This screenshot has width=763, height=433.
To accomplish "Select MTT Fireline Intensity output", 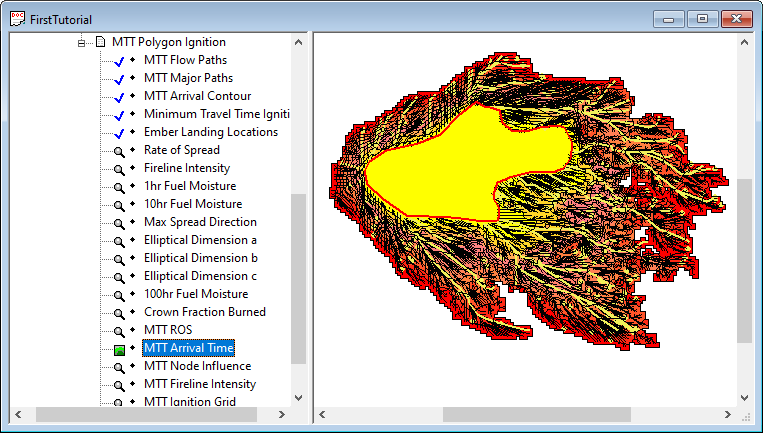I will 200,384.
